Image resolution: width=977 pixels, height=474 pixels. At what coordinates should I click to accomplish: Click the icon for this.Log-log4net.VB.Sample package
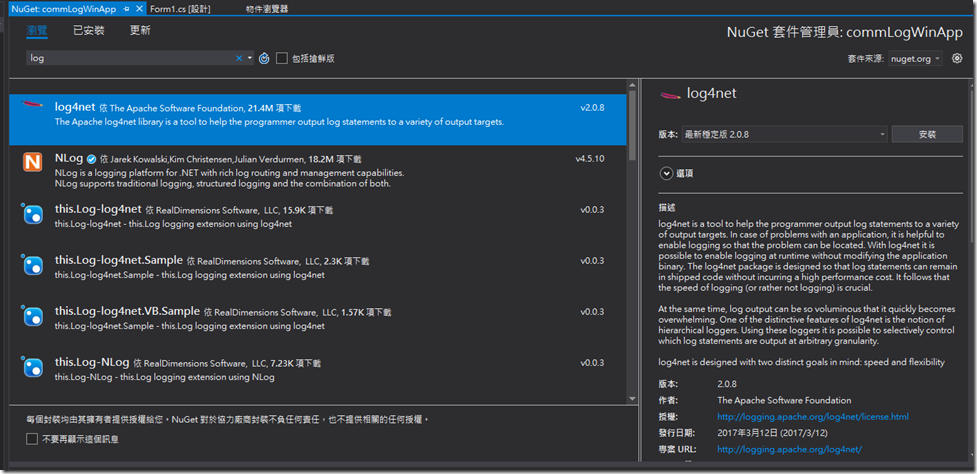[32, 316]
